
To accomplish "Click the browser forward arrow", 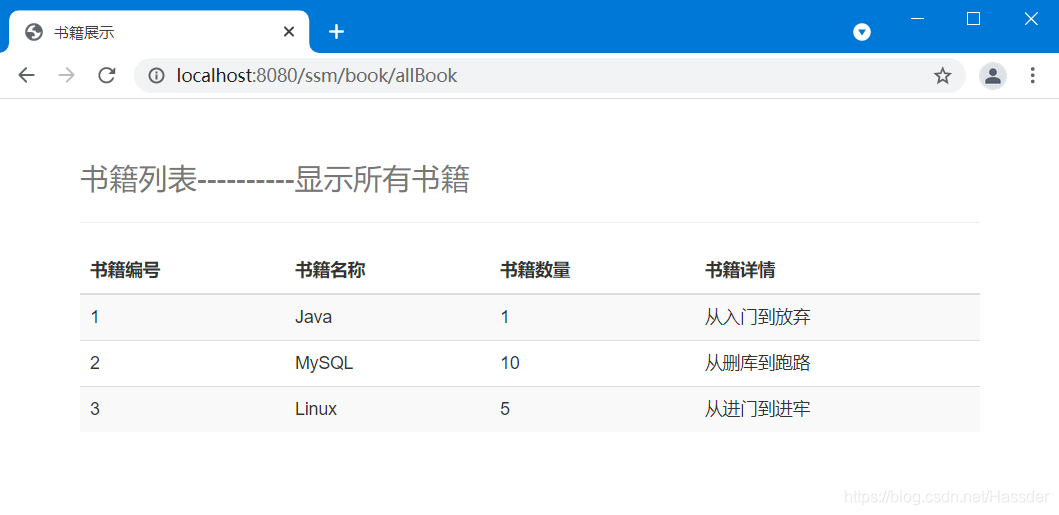I will click(66, 76).
